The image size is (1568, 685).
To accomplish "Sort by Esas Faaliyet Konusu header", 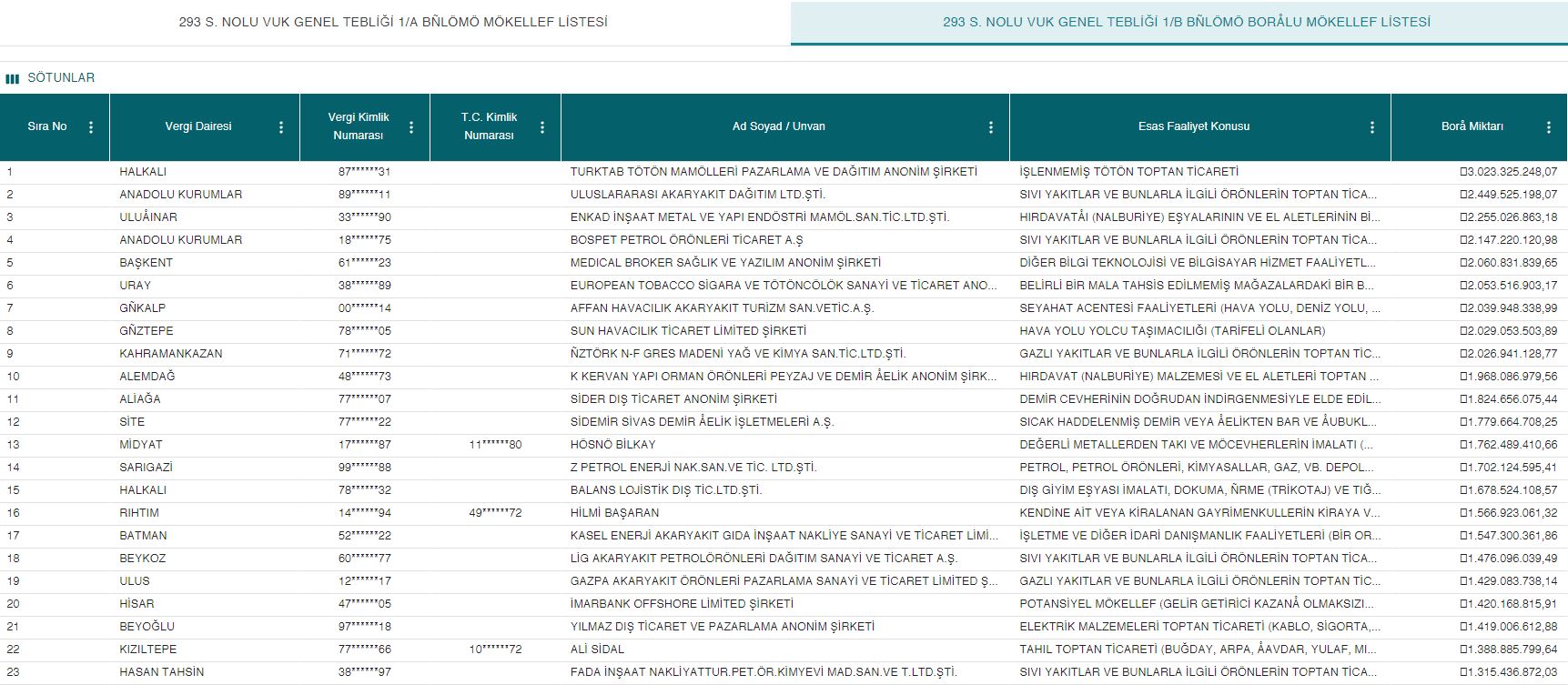I will pos(1194,126).
